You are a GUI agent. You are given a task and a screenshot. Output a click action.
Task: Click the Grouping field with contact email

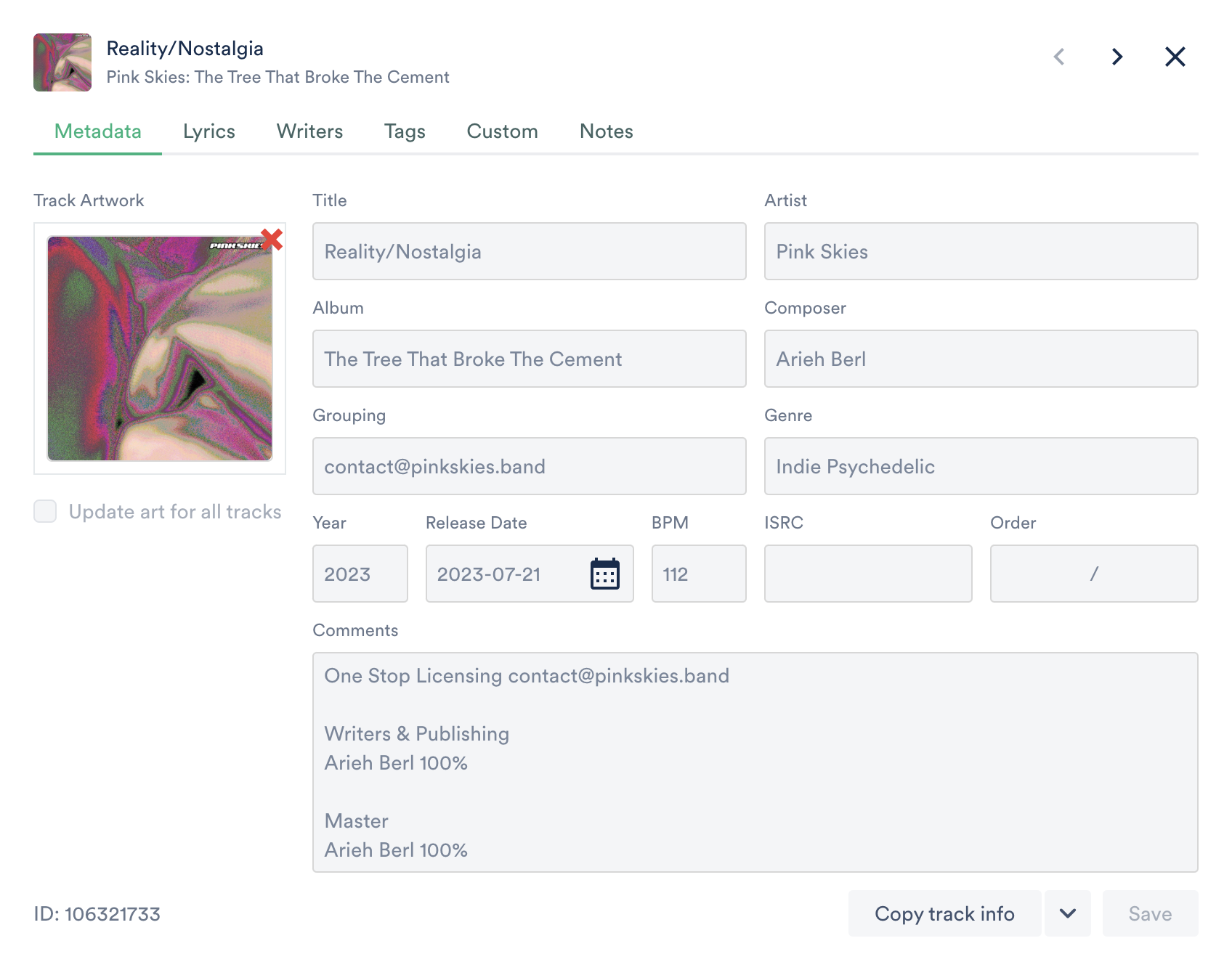click(529, 466)
